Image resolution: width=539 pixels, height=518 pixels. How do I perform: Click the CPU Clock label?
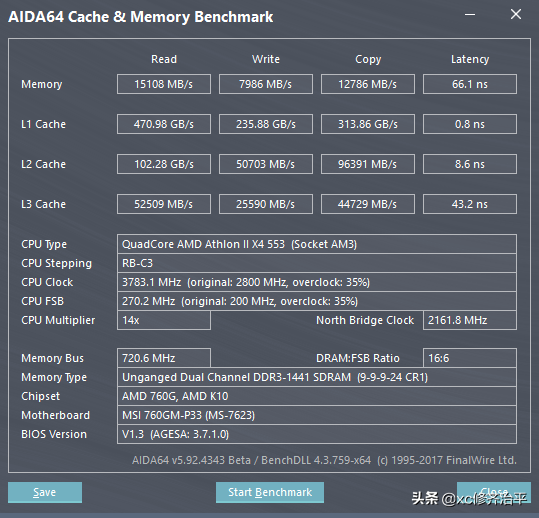click(x=47, y=282)
